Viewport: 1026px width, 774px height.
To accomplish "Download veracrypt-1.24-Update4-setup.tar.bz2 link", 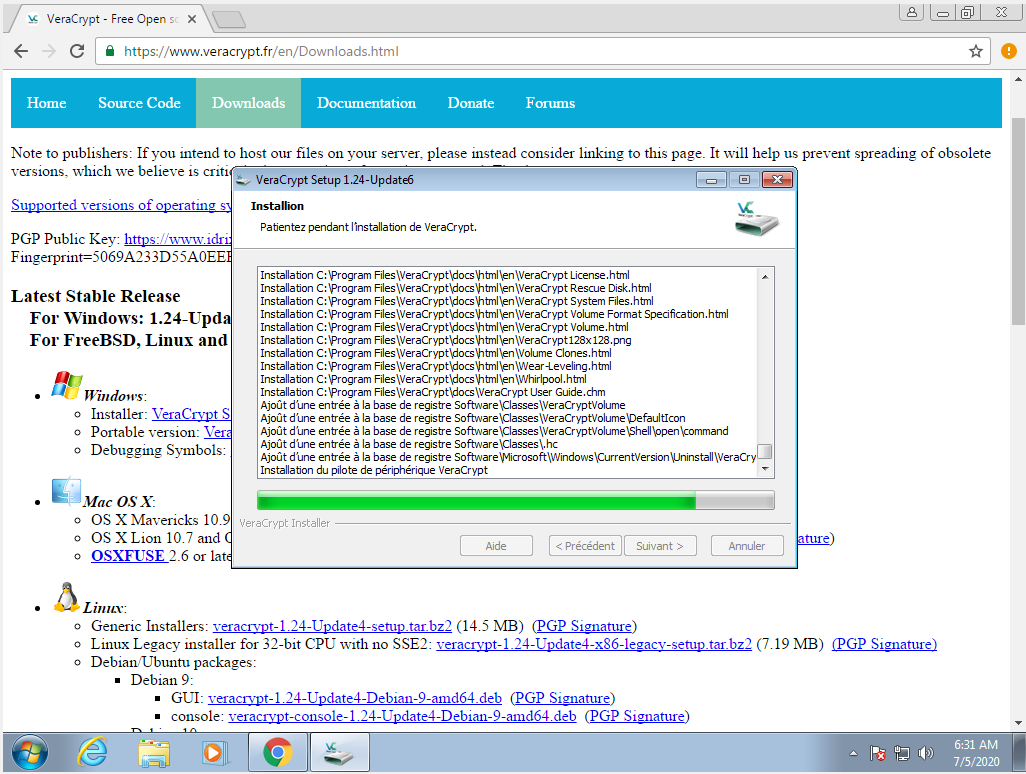I will point(332,626).
